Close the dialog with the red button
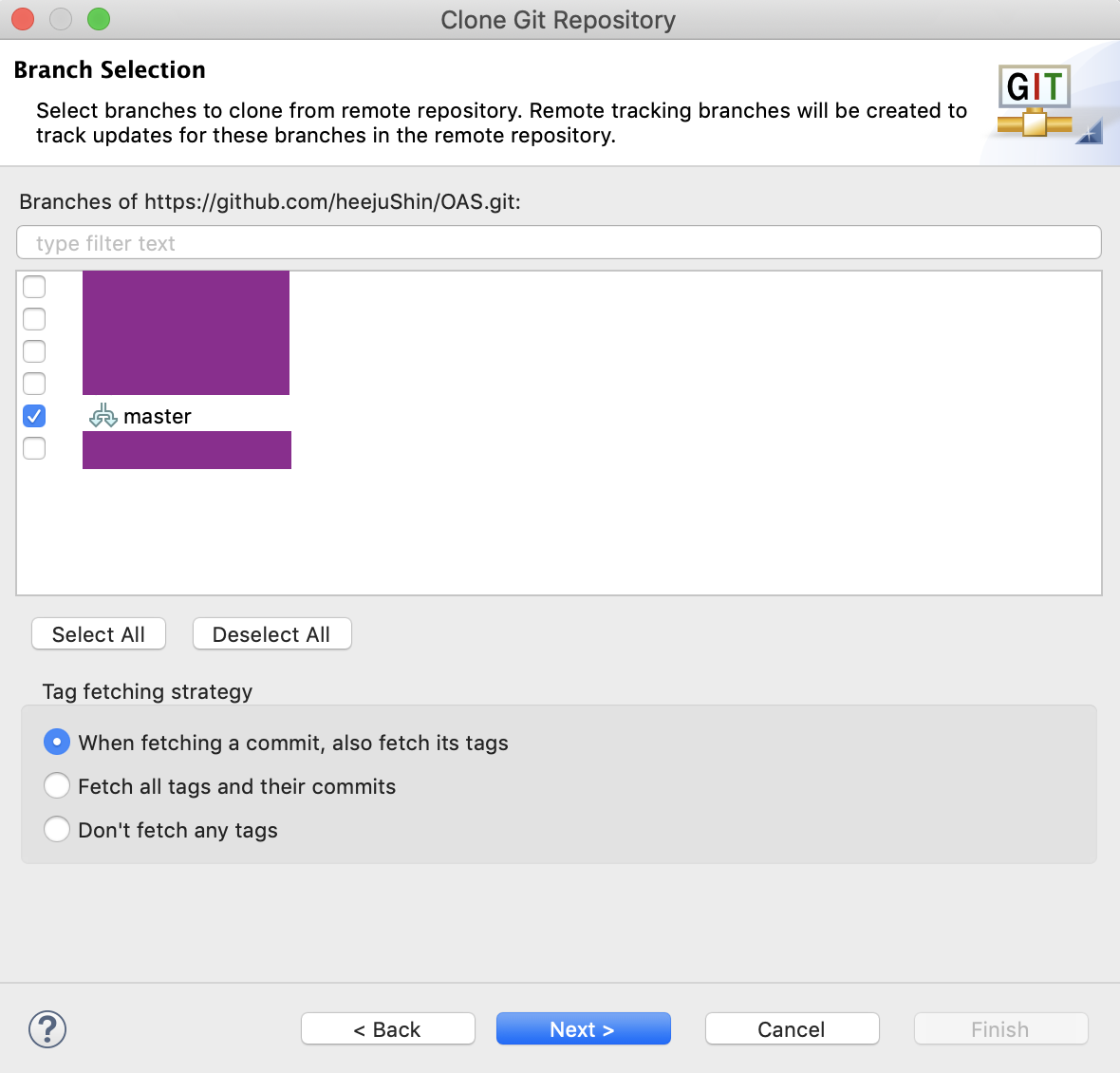This screenshot has width=1120, height=1073. click(23, 19)
